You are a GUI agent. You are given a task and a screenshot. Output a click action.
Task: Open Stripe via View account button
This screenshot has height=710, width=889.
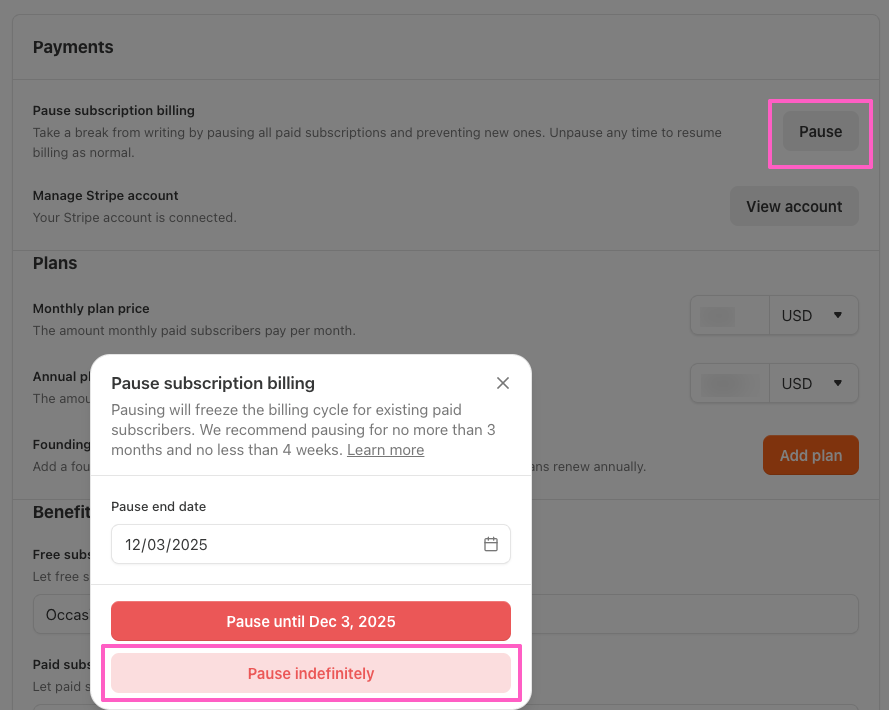tap(794, 206)
